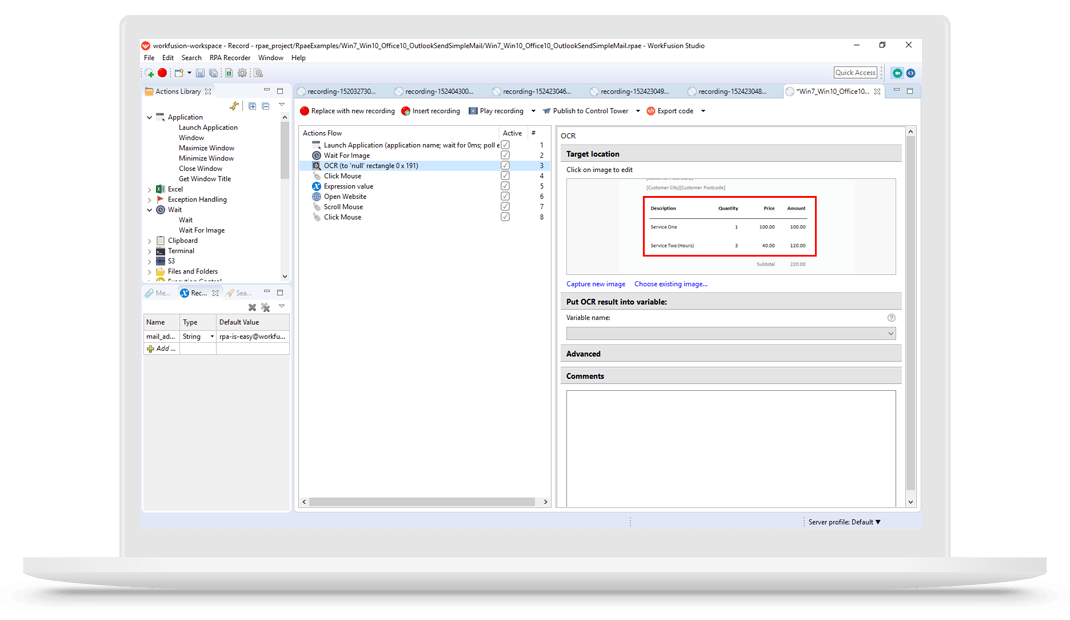Collapse the Wait tree node

(x=149, y=210)
